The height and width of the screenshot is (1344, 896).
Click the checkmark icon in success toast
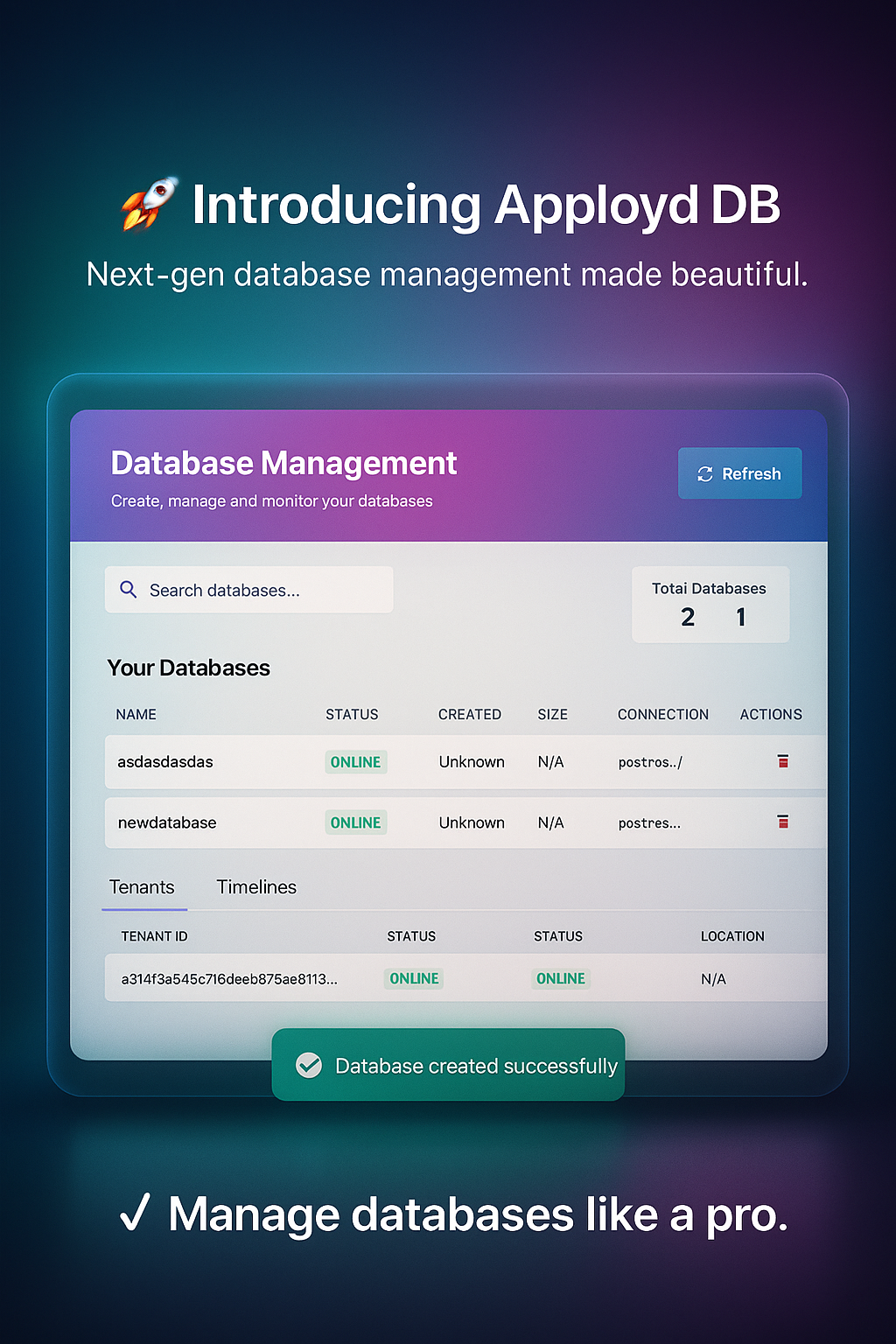click(x=309, y=1065)
